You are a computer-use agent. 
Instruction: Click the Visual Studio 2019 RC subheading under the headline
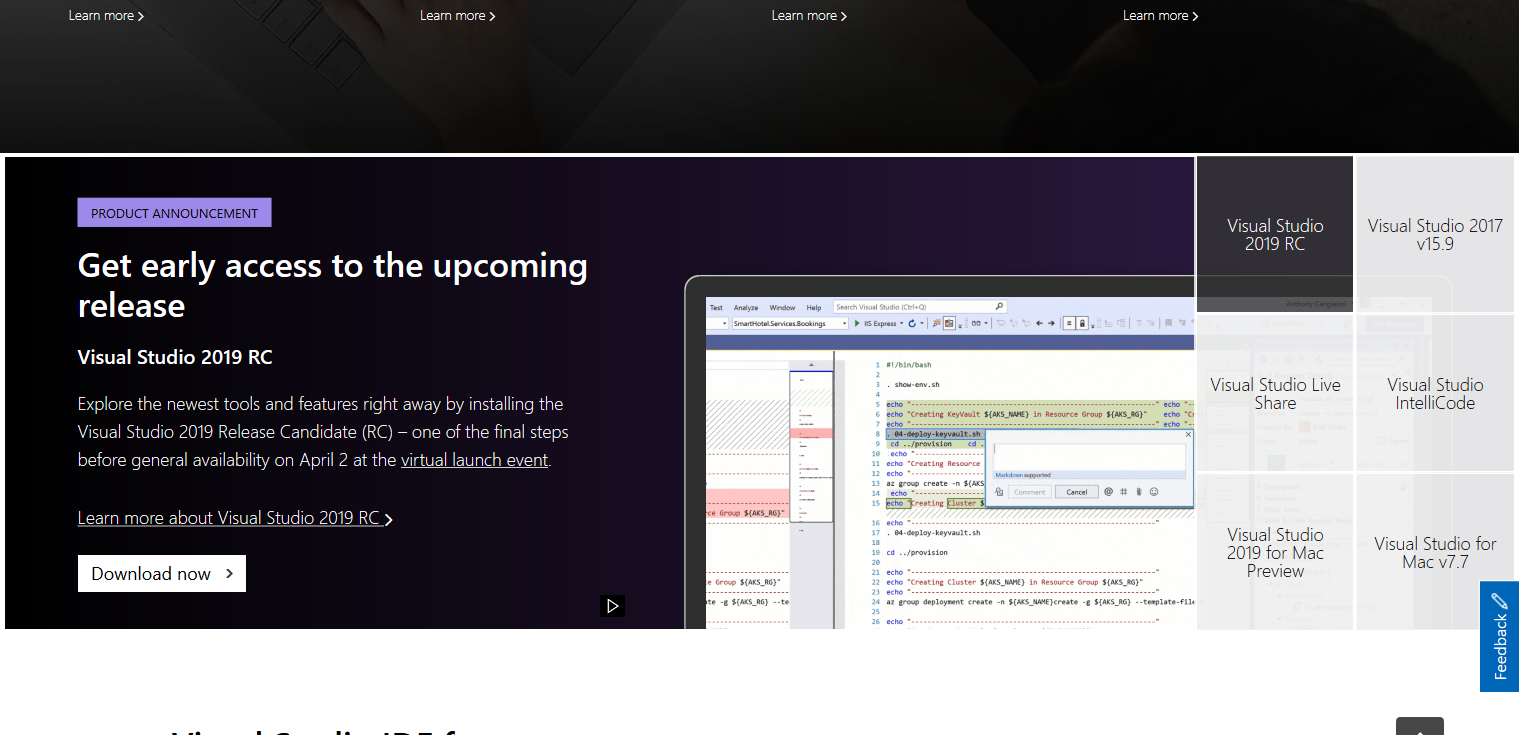pos(175,357)
